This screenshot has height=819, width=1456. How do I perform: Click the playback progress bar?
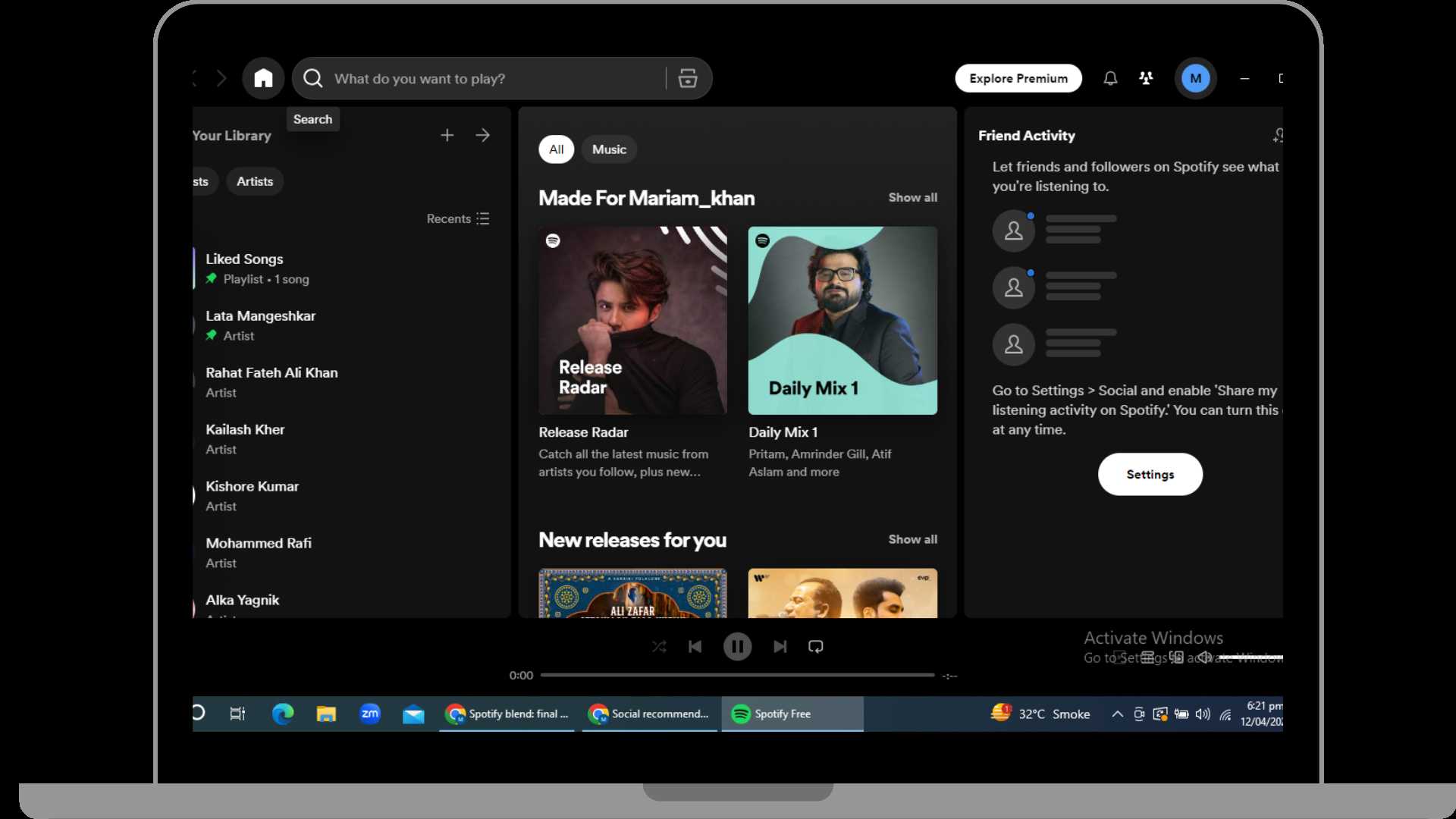(737, 675)
